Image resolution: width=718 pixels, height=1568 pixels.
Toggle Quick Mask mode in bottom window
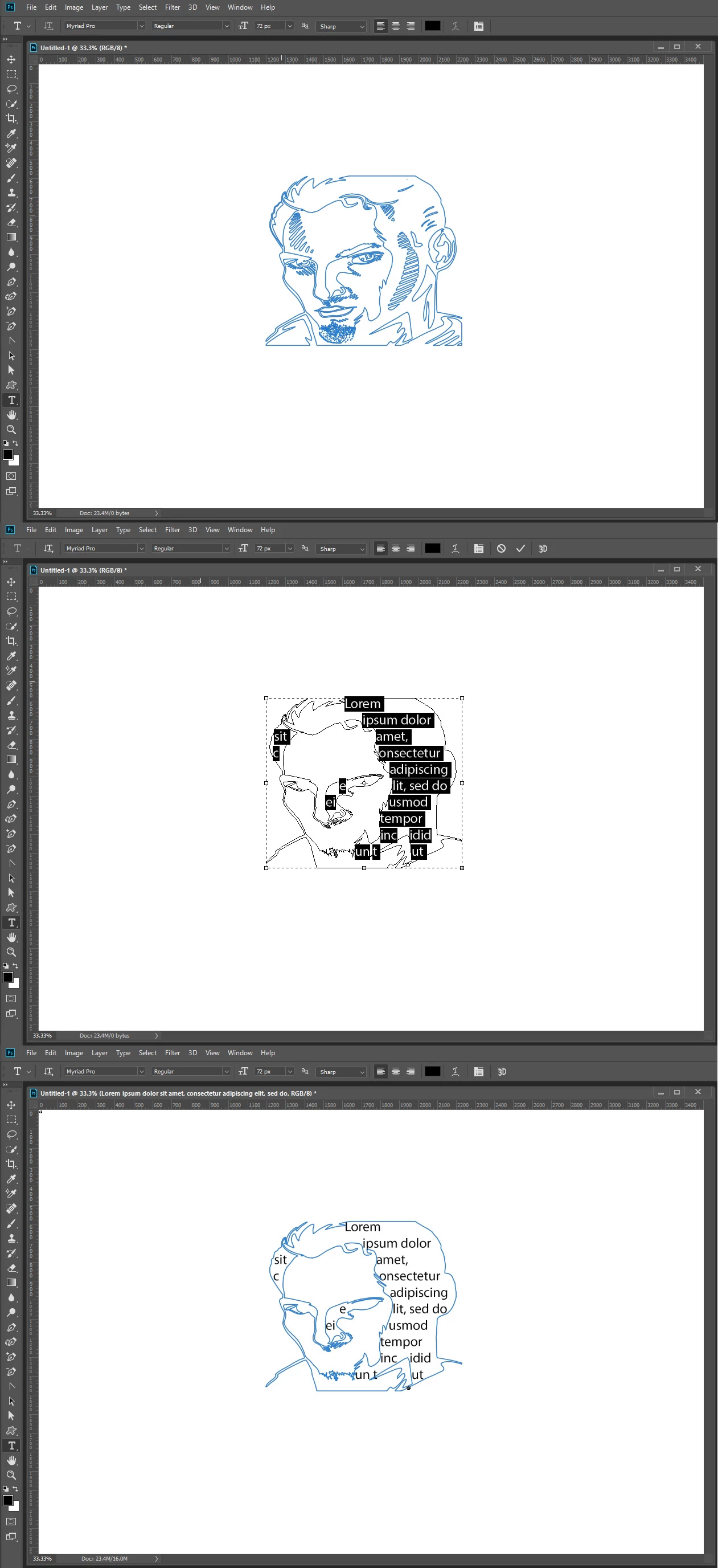pyautogui.click(x=11, y=1521)
